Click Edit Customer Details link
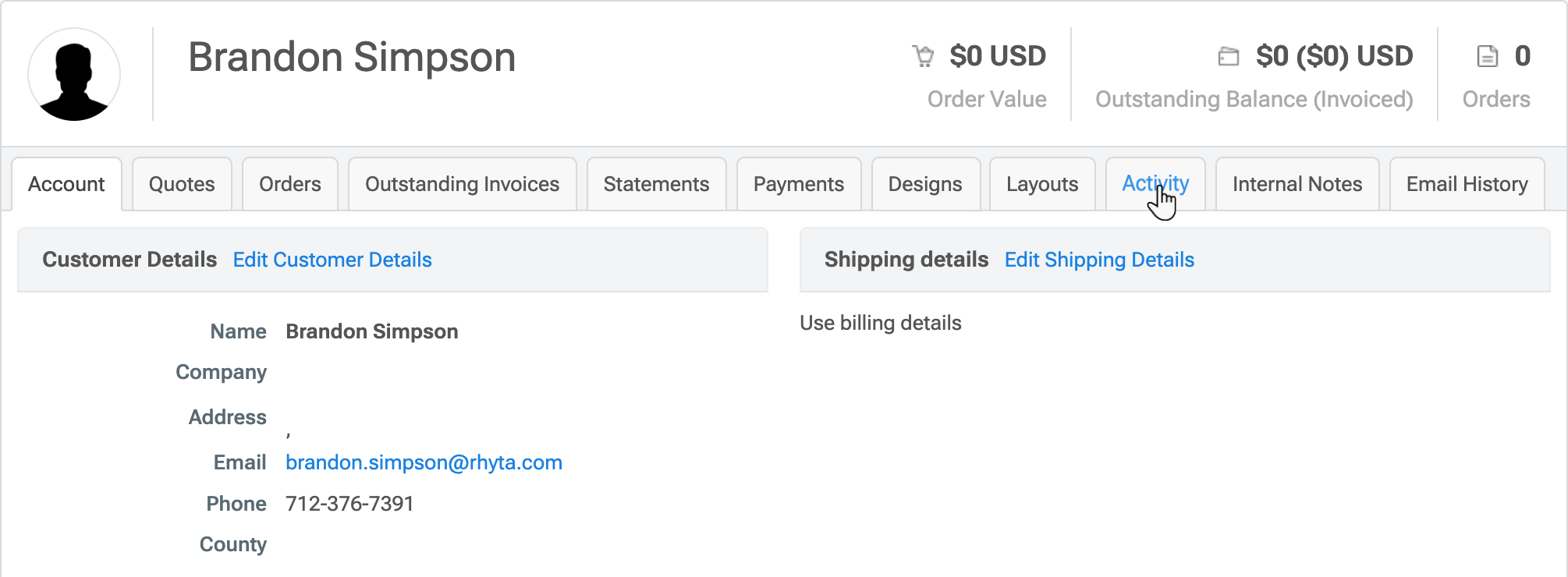 click(332, 260)
